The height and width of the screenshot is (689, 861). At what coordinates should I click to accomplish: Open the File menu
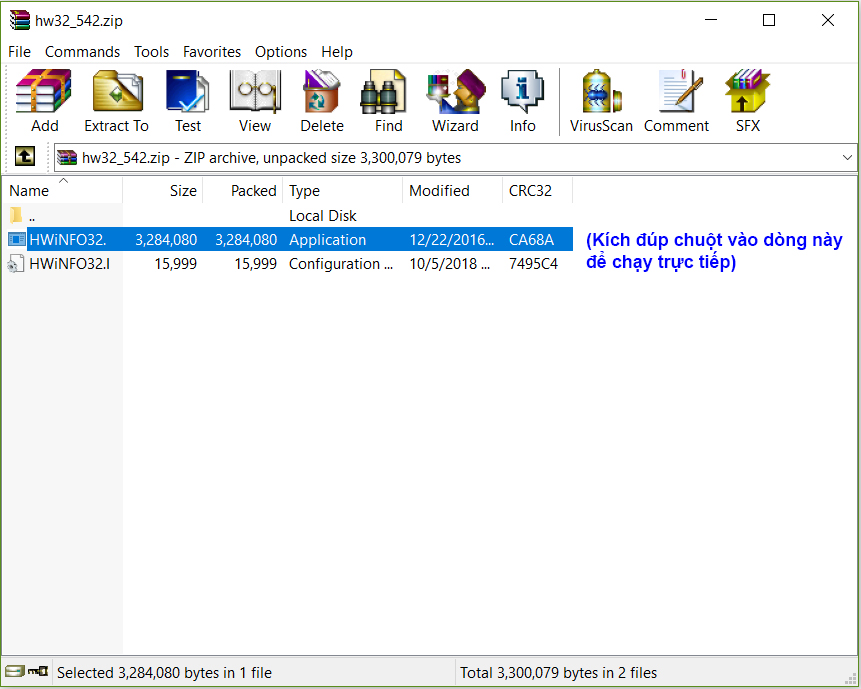point(19,52)
